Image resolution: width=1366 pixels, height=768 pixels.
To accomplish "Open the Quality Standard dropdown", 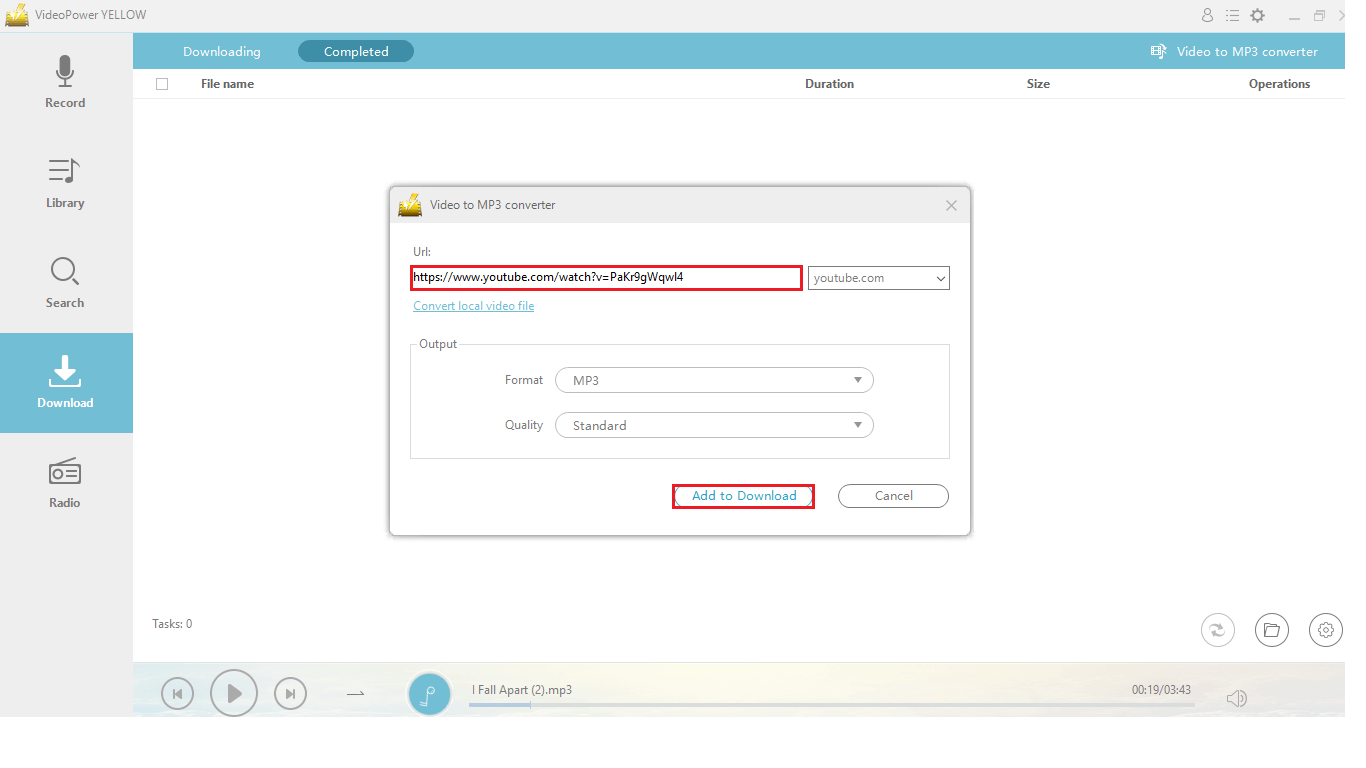I will (x=714, y=425).
